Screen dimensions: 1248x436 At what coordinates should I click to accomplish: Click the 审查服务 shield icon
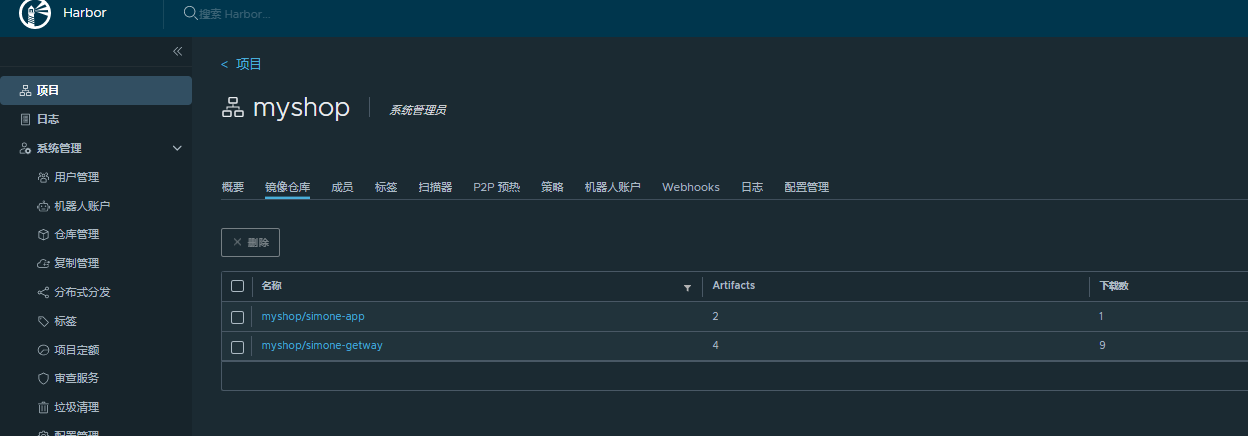pos(43,379)
